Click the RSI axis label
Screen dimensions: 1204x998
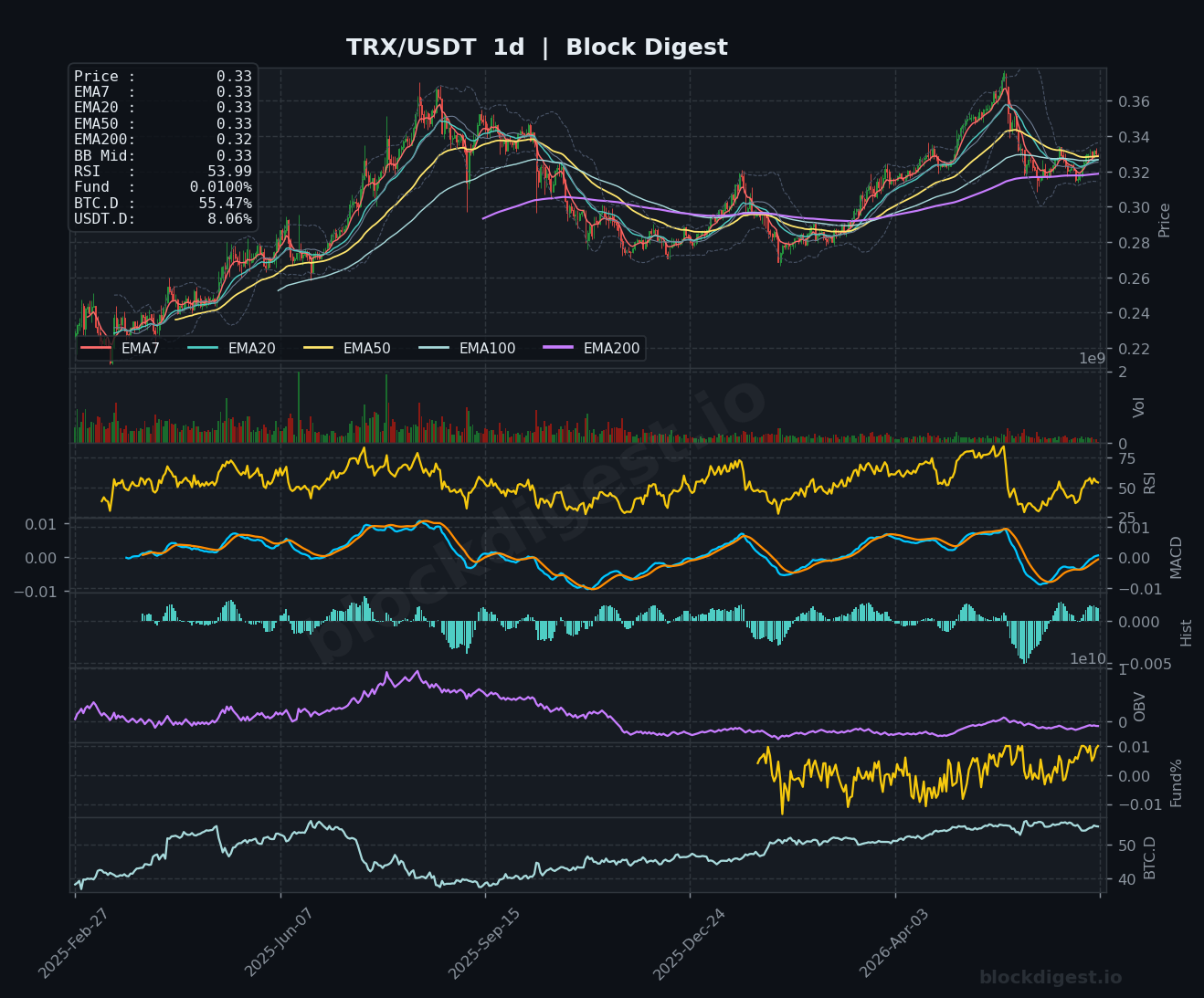(1150, 482)
